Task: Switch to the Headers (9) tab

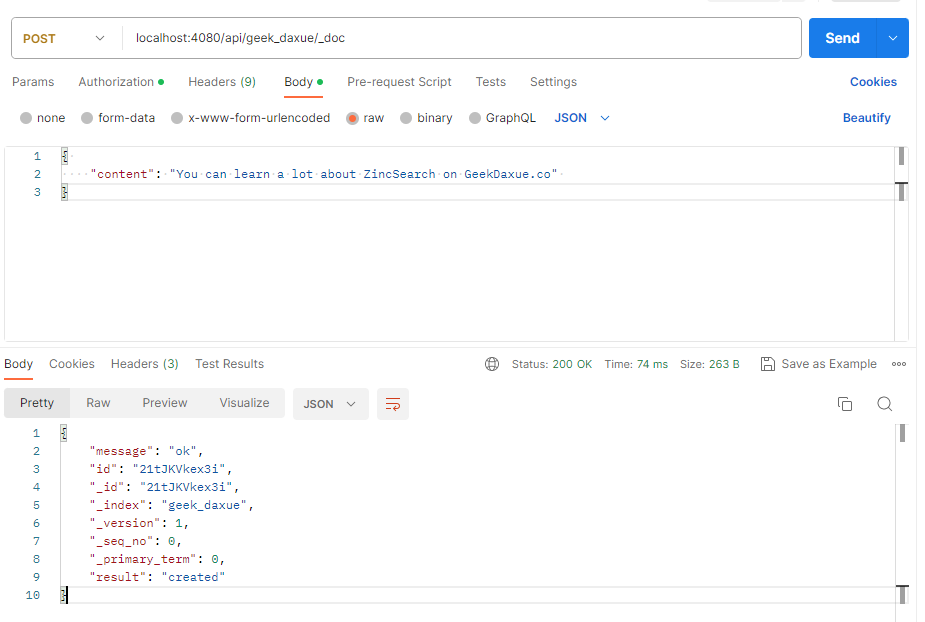Action: (x=222, y=82)
